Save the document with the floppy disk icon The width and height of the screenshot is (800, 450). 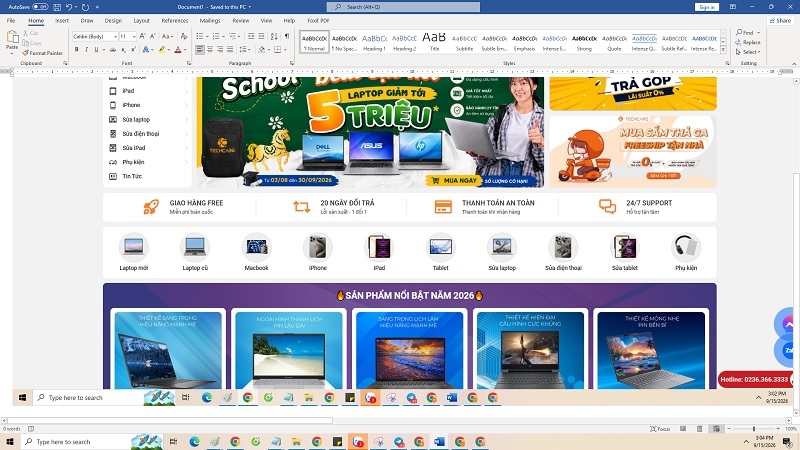pos(57,7)
